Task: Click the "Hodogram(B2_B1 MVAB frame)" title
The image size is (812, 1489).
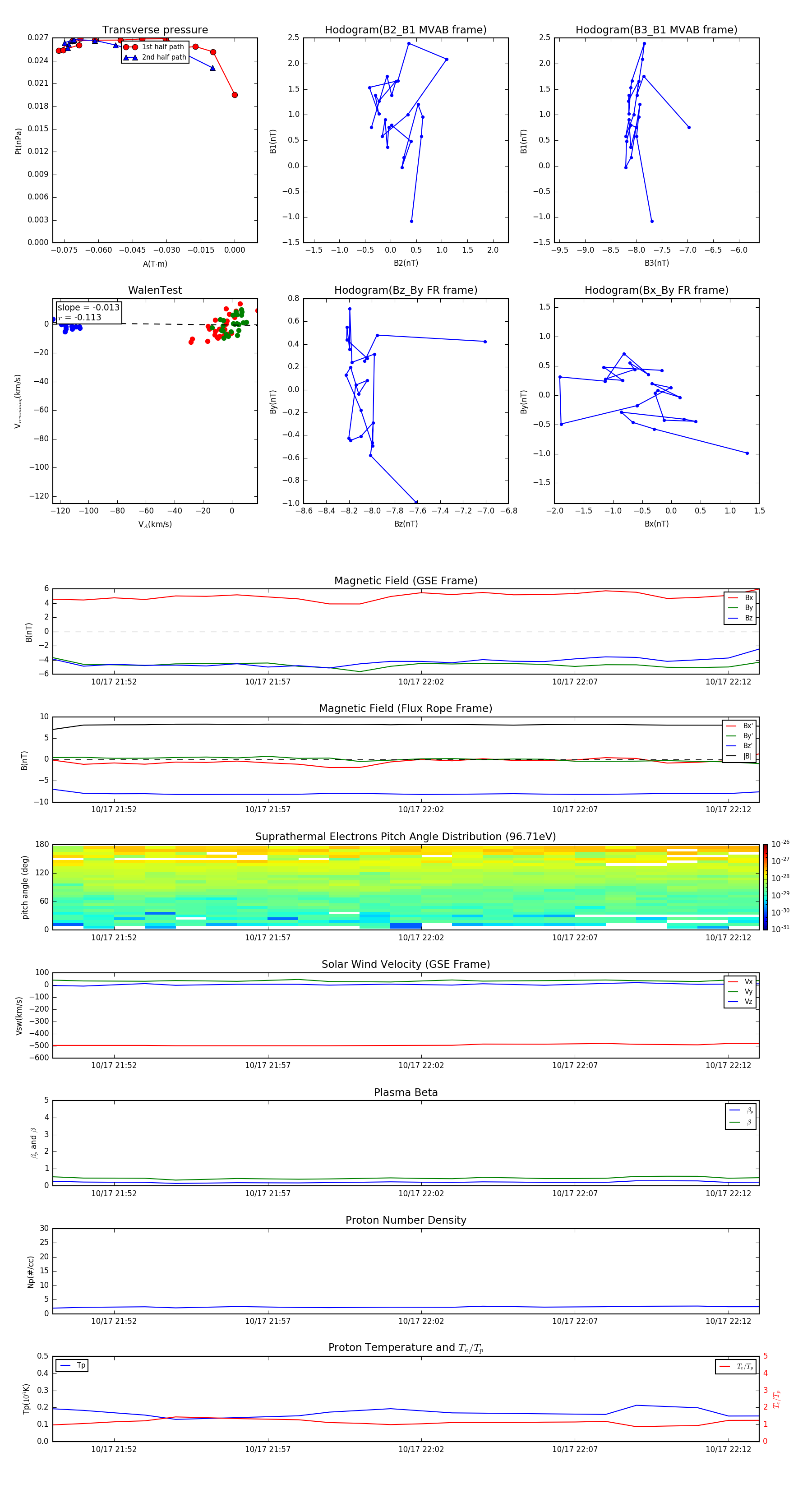Action: pos(406,30)
